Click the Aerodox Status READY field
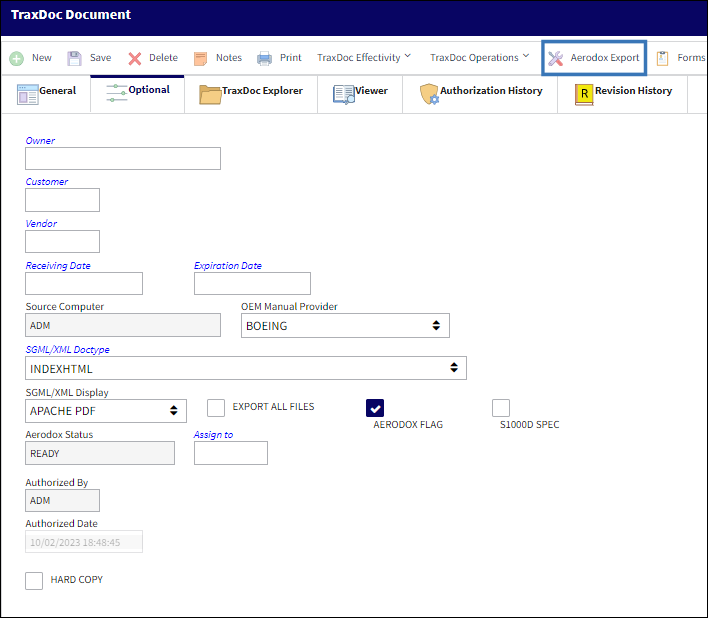The height and width of the screenshot is (618, 708). click(100, 453)
